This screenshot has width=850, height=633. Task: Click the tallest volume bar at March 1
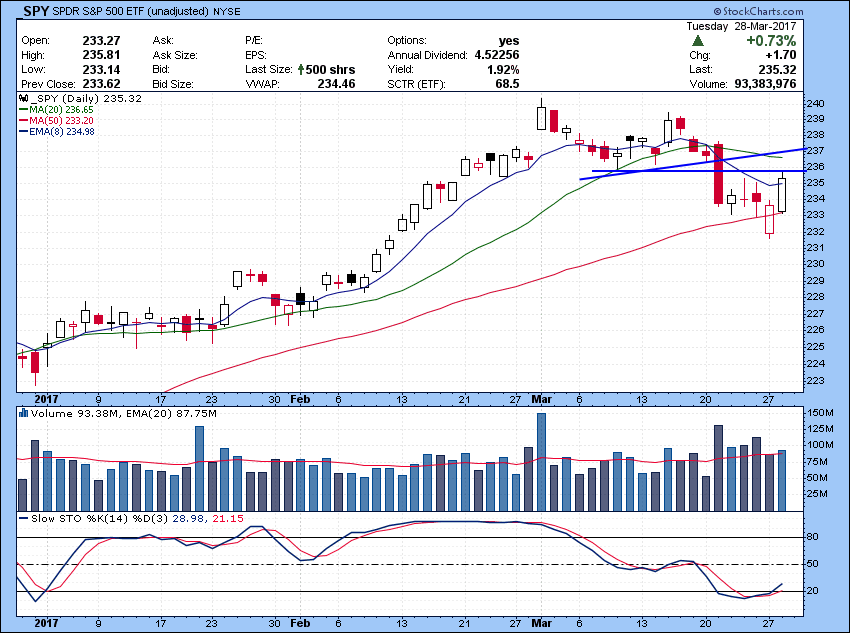point(542,462)
